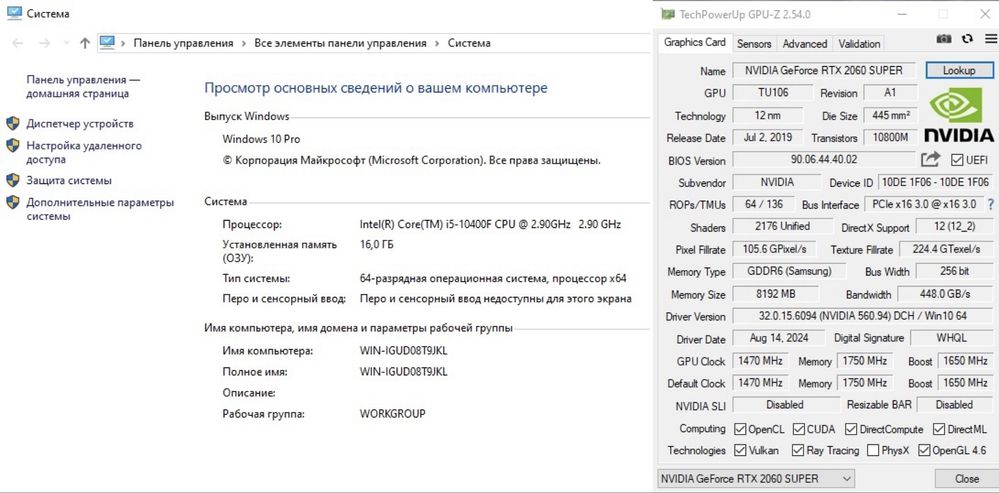Toggle the DirectML checkbox
The height and width of the screenshot is (493, 999).
point(938,429)
